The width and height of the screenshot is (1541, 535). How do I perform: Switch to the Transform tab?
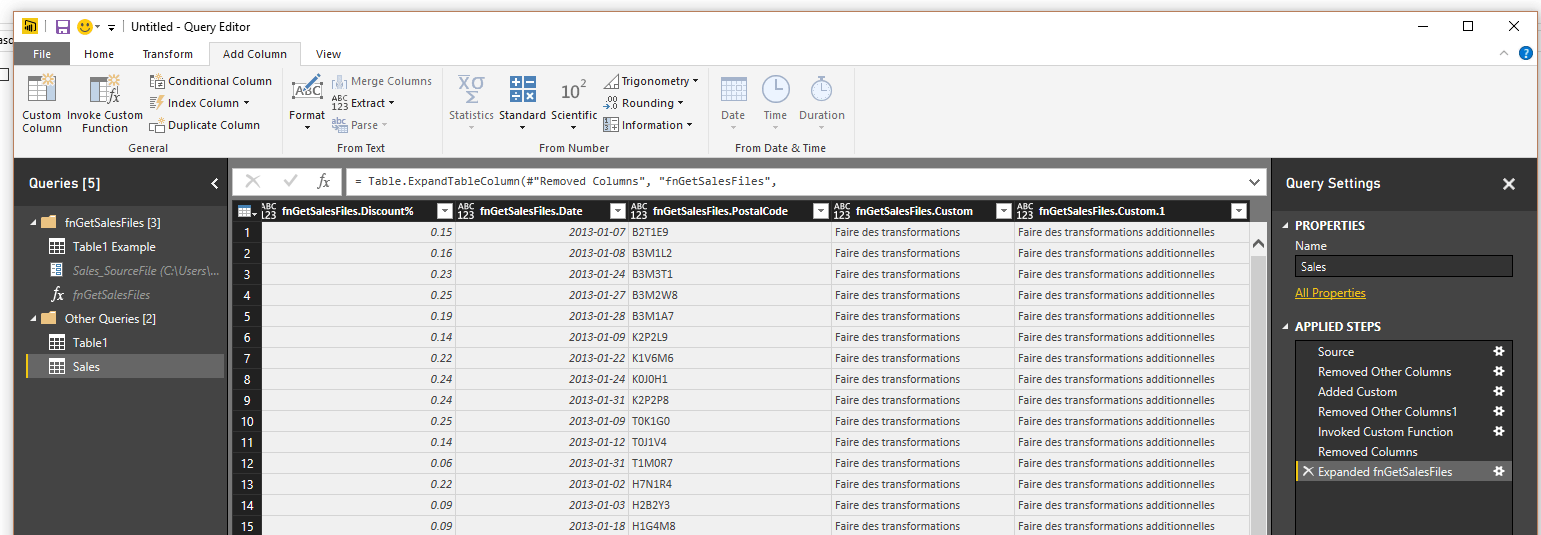(167, 54)
